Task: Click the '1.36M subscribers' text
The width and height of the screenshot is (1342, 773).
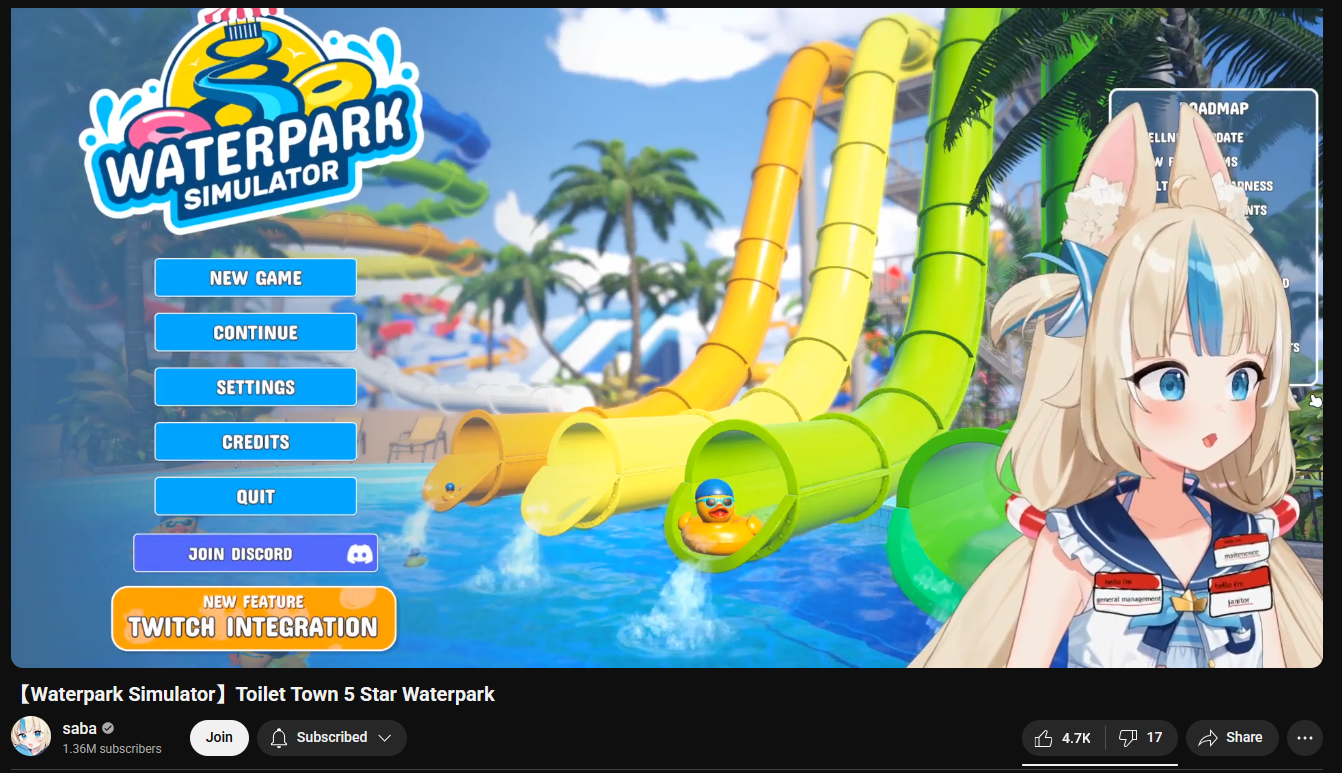Action: coord(112,749)
